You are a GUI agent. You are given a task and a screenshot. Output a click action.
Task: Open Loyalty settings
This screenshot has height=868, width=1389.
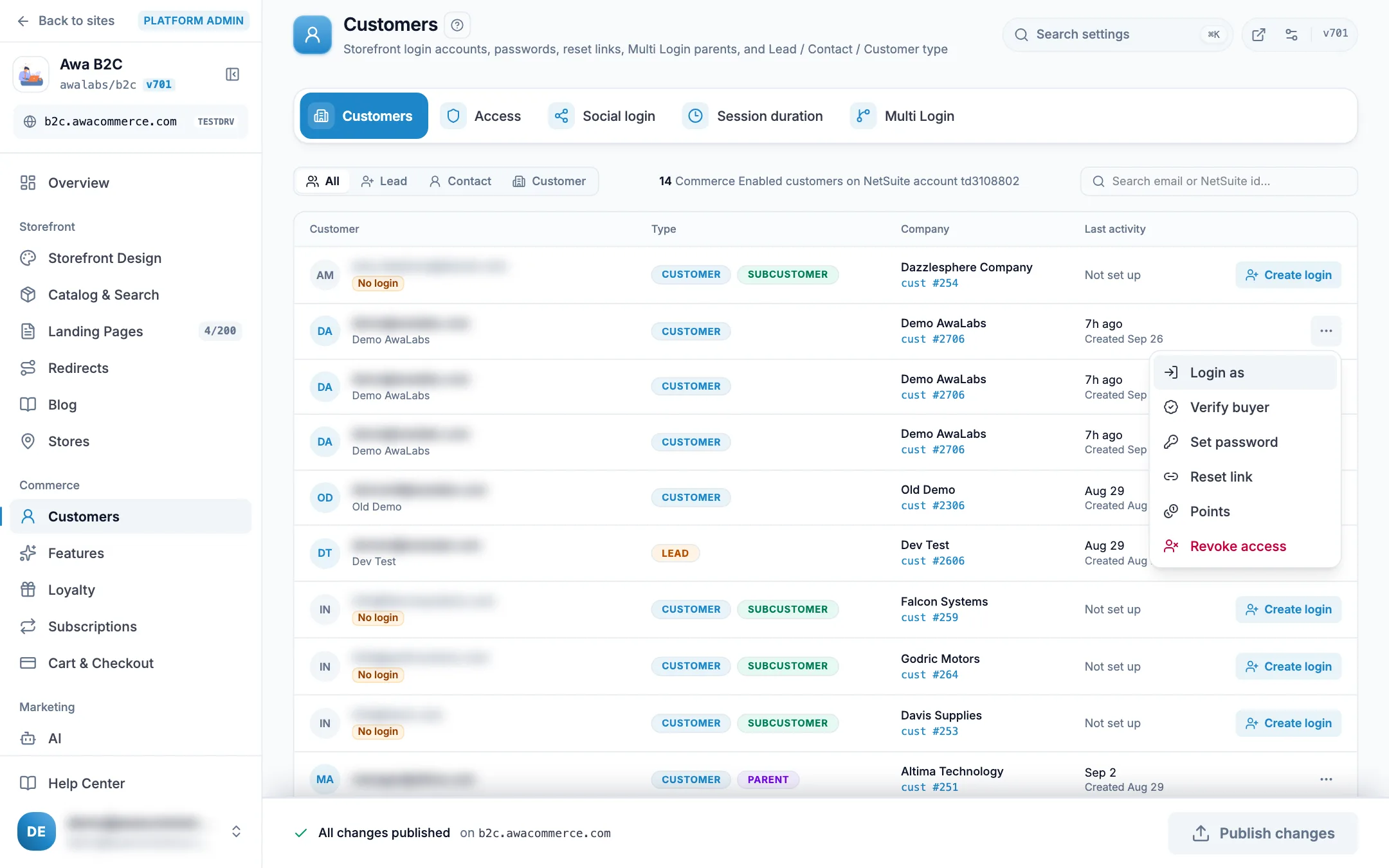[x=131, y=590]
